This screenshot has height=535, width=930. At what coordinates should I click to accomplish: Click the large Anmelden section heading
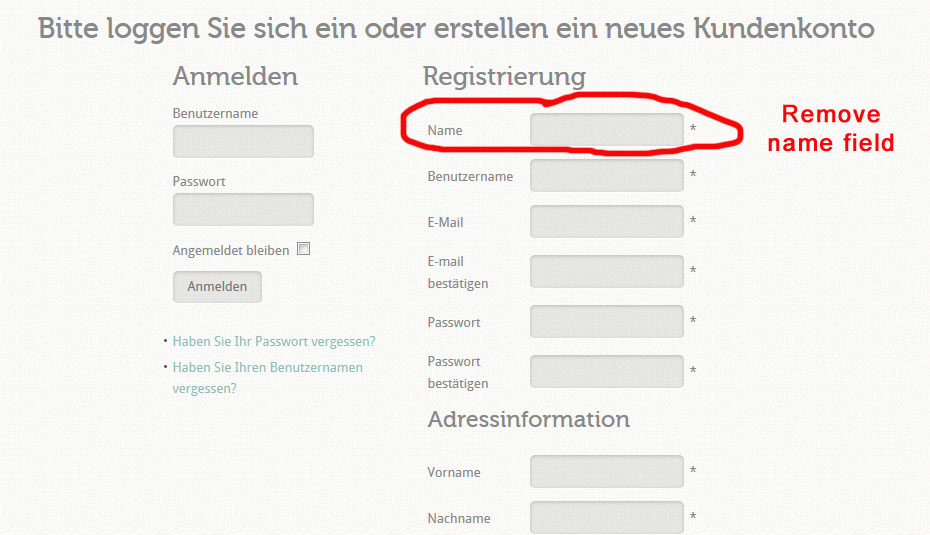point(235,76)
